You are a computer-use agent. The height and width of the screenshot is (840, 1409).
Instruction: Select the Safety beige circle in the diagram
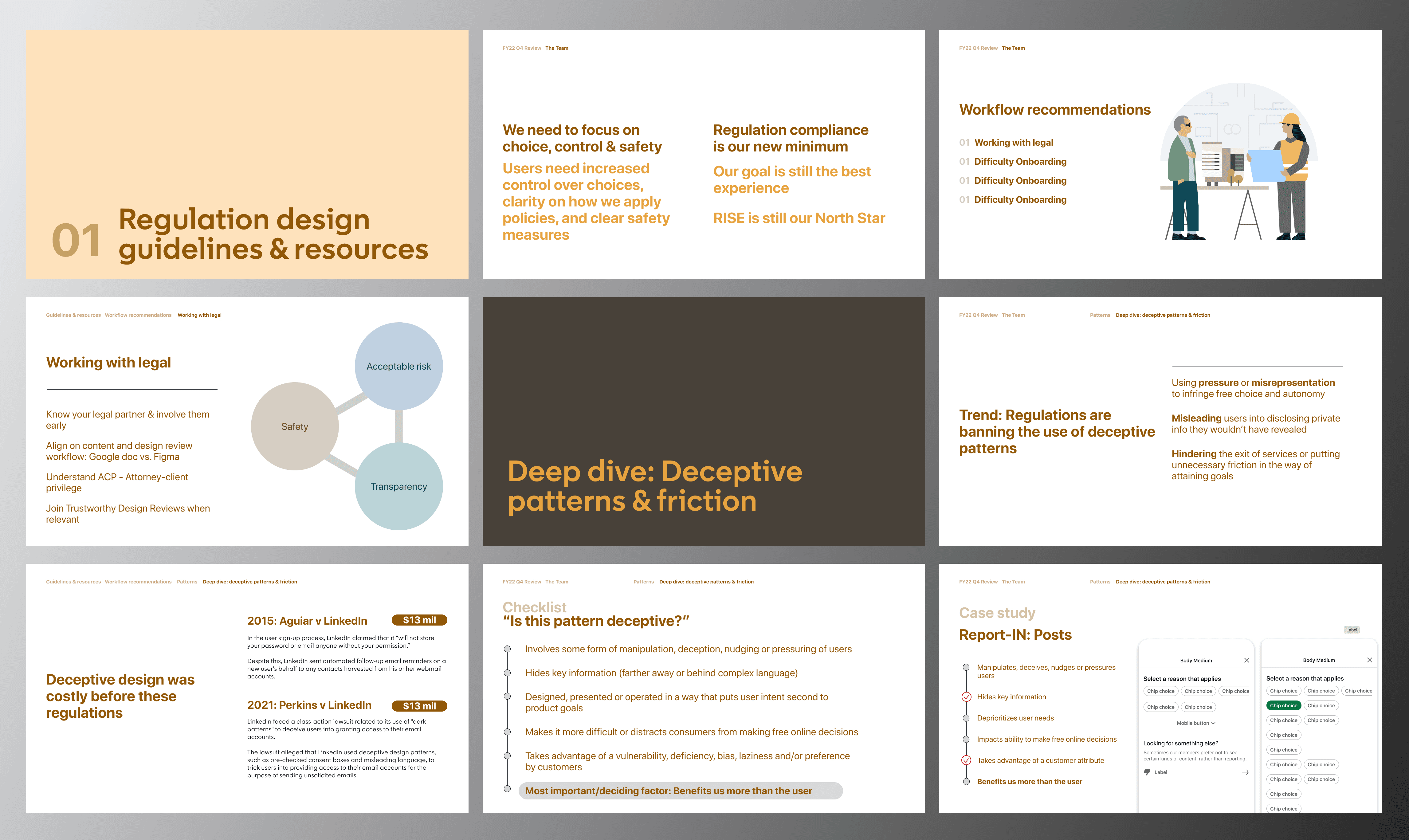[295, 426]
